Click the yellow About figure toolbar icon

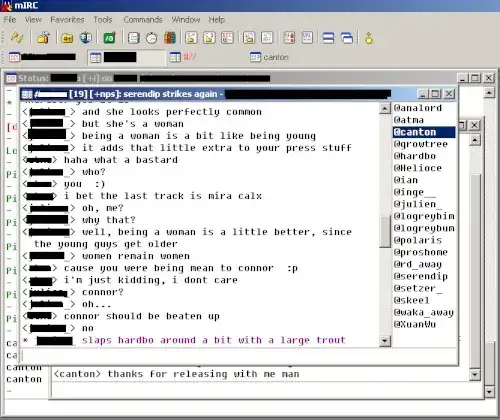368,38
